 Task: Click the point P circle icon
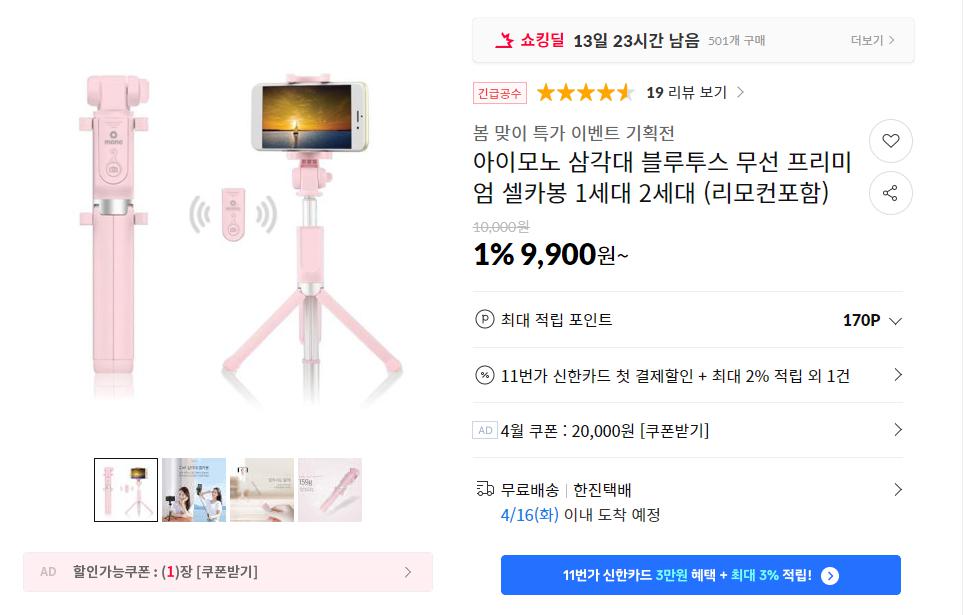(x=485, y=320)
